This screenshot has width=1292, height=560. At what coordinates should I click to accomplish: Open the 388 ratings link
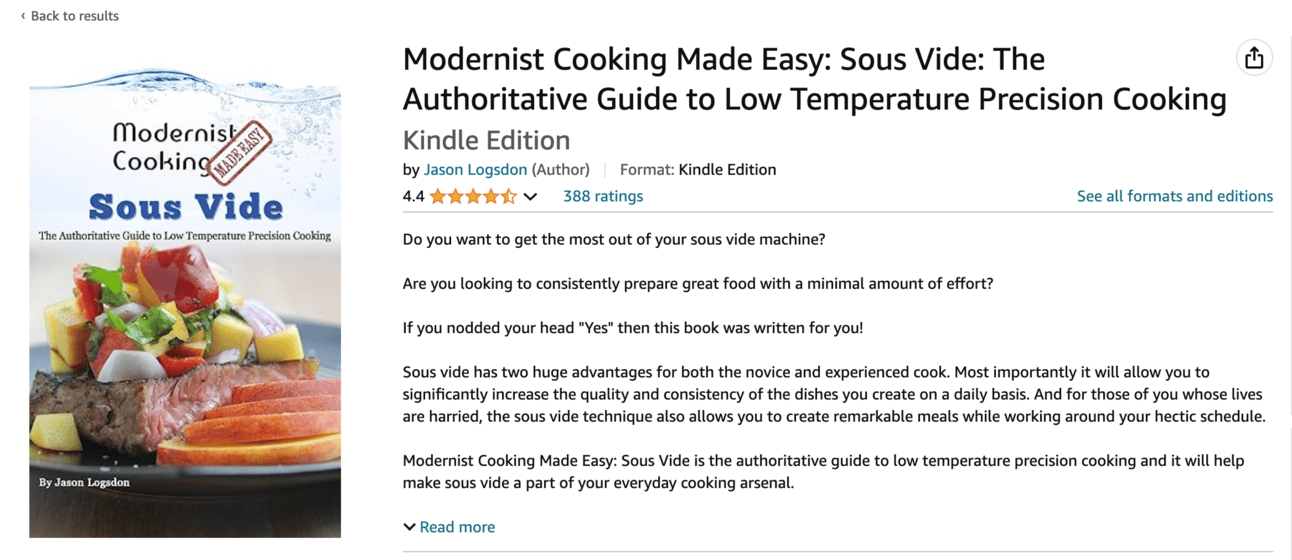coord(603,196)
